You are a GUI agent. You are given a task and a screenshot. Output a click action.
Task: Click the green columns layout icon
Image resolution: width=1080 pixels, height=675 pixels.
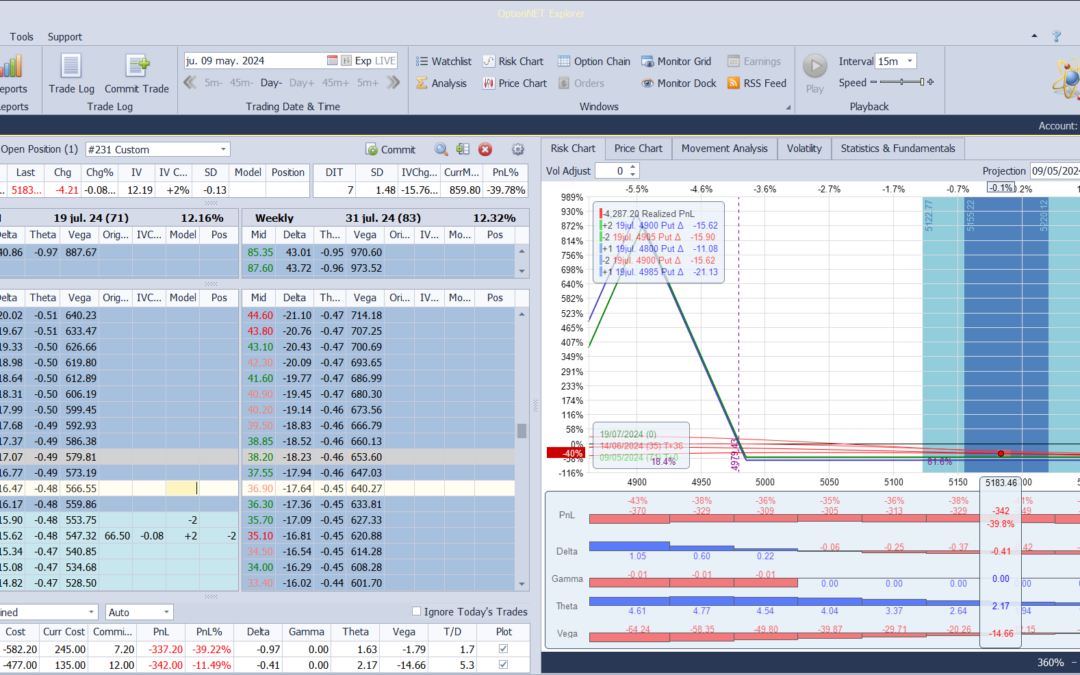463,149
